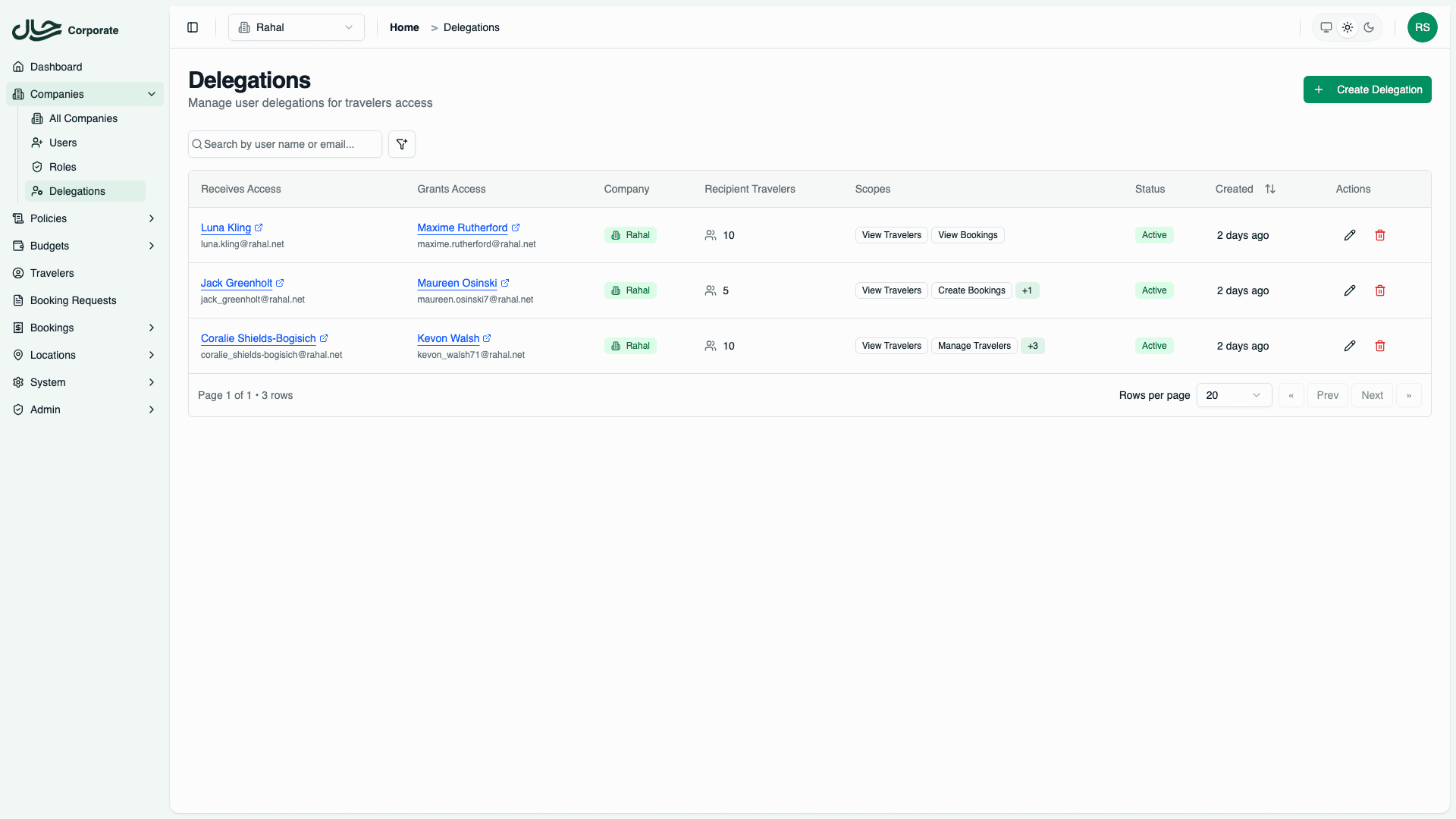Expand the +3 scopes badge for Kevon Walsh
This screenshot has width=1456, height=819.
point(1032,346)
